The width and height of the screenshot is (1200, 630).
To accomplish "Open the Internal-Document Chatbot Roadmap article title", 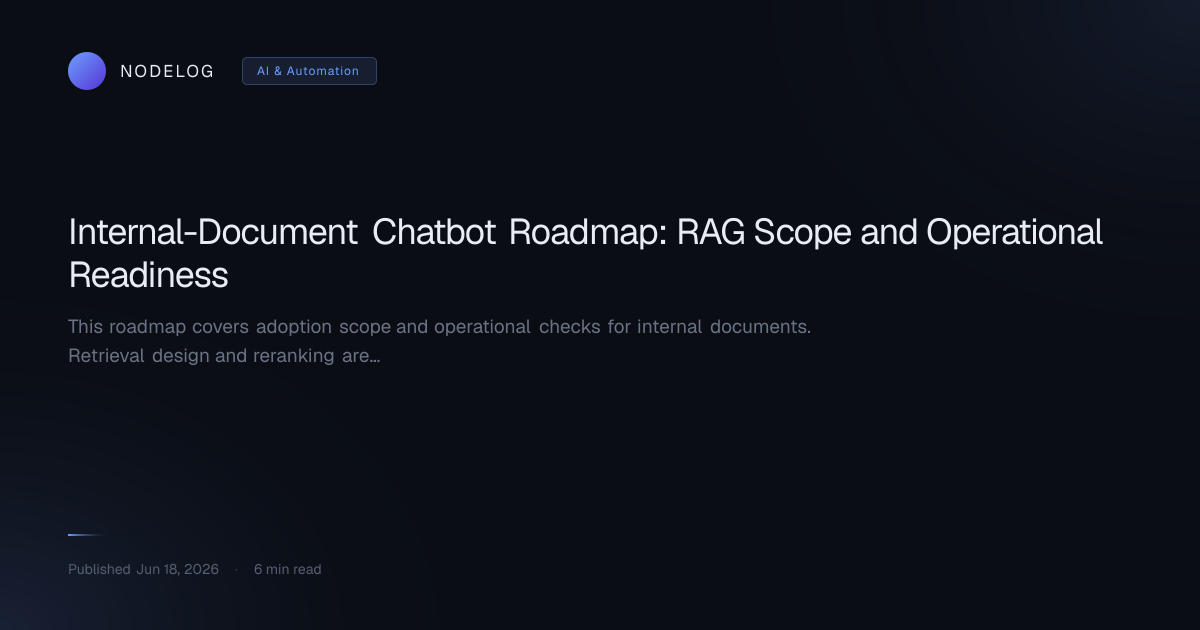I will (x=585, y=253).
